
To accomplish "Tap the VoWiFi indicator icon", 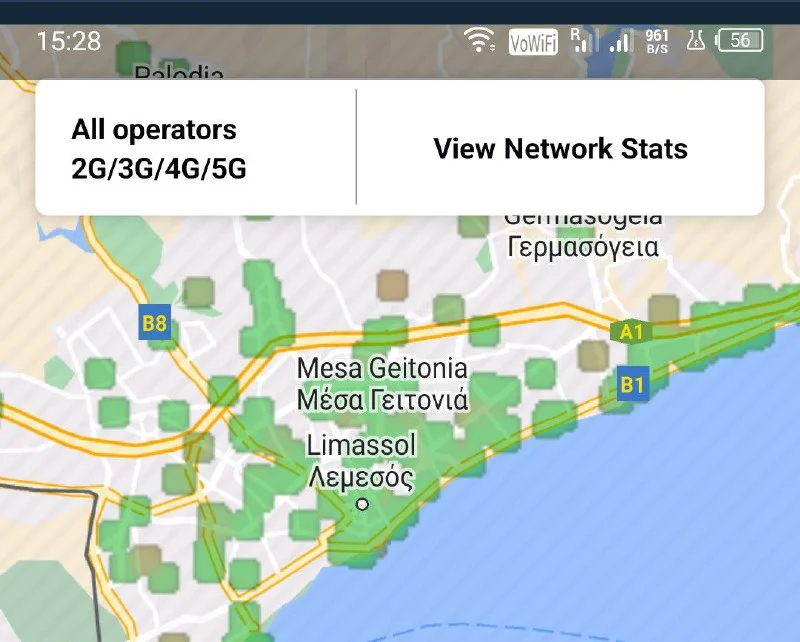I will click(x=533, y=42).
